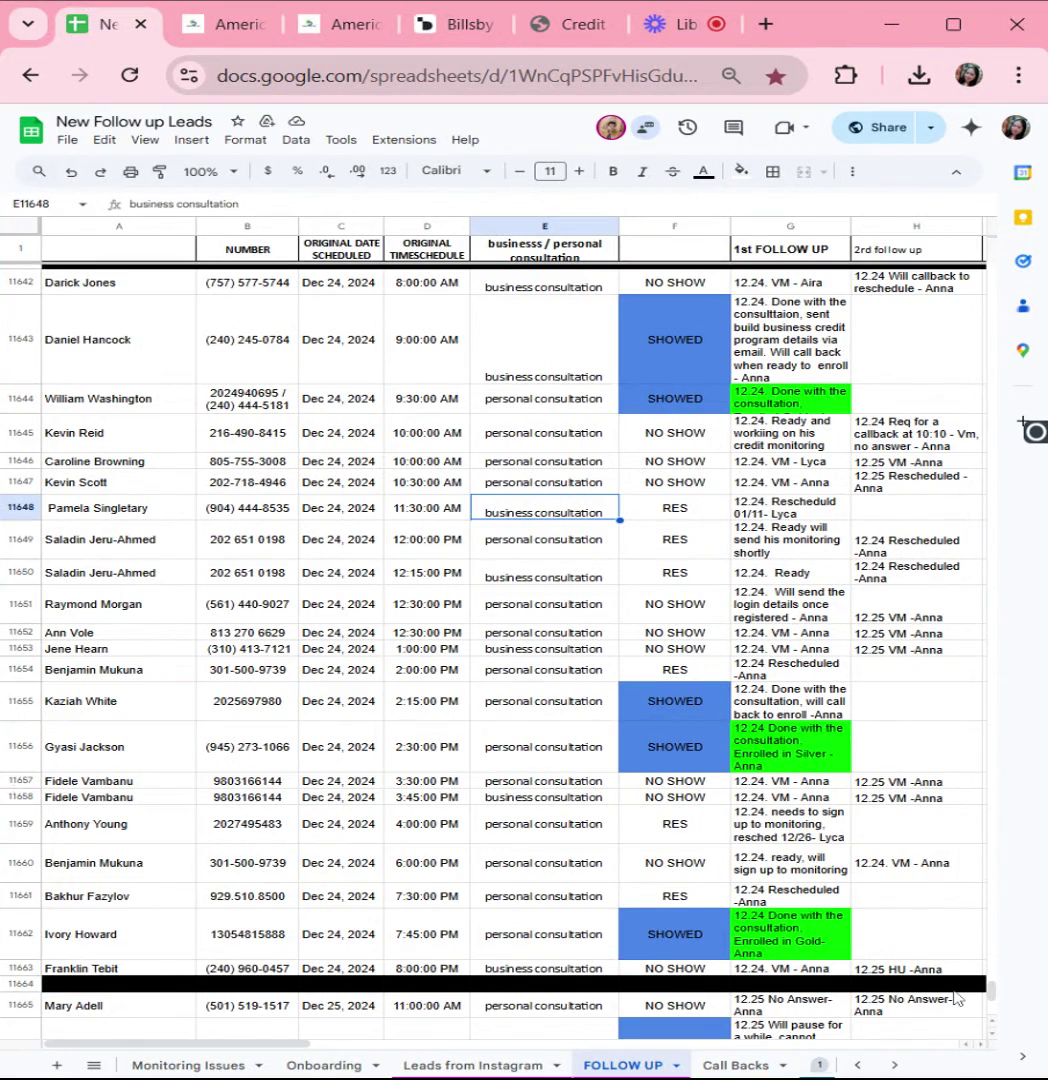Screen dimensions: 1048x1080
Task: Toggle bold formatting
Action: (613, 172)
